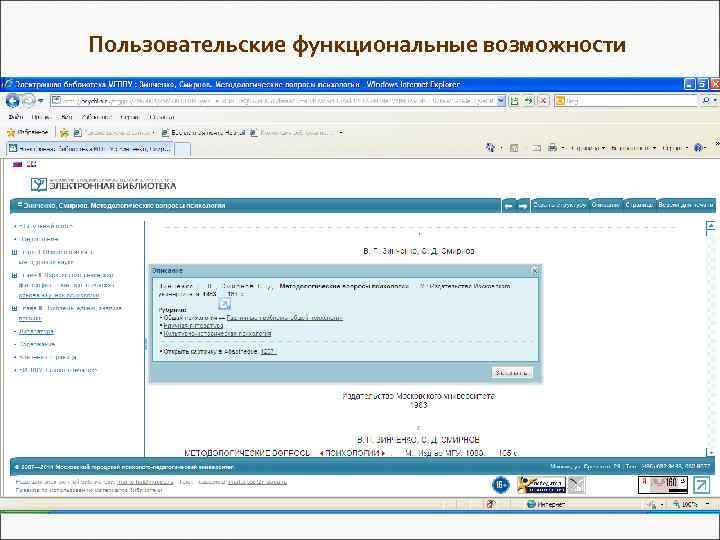Click the 16+ age rating badge
Viewport: 720px width, 540px height.
pos(501,484)
